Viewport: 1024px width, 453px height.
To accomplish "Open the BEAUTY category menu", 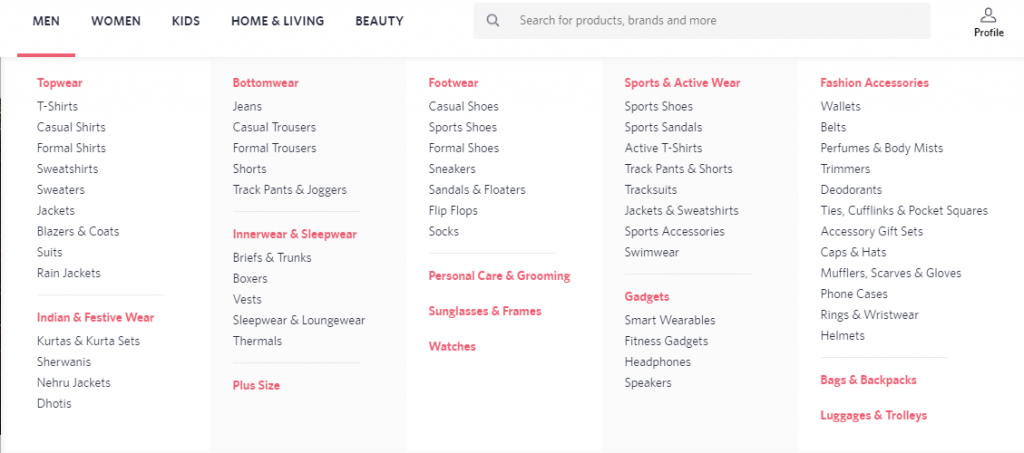I will point(379,20).
